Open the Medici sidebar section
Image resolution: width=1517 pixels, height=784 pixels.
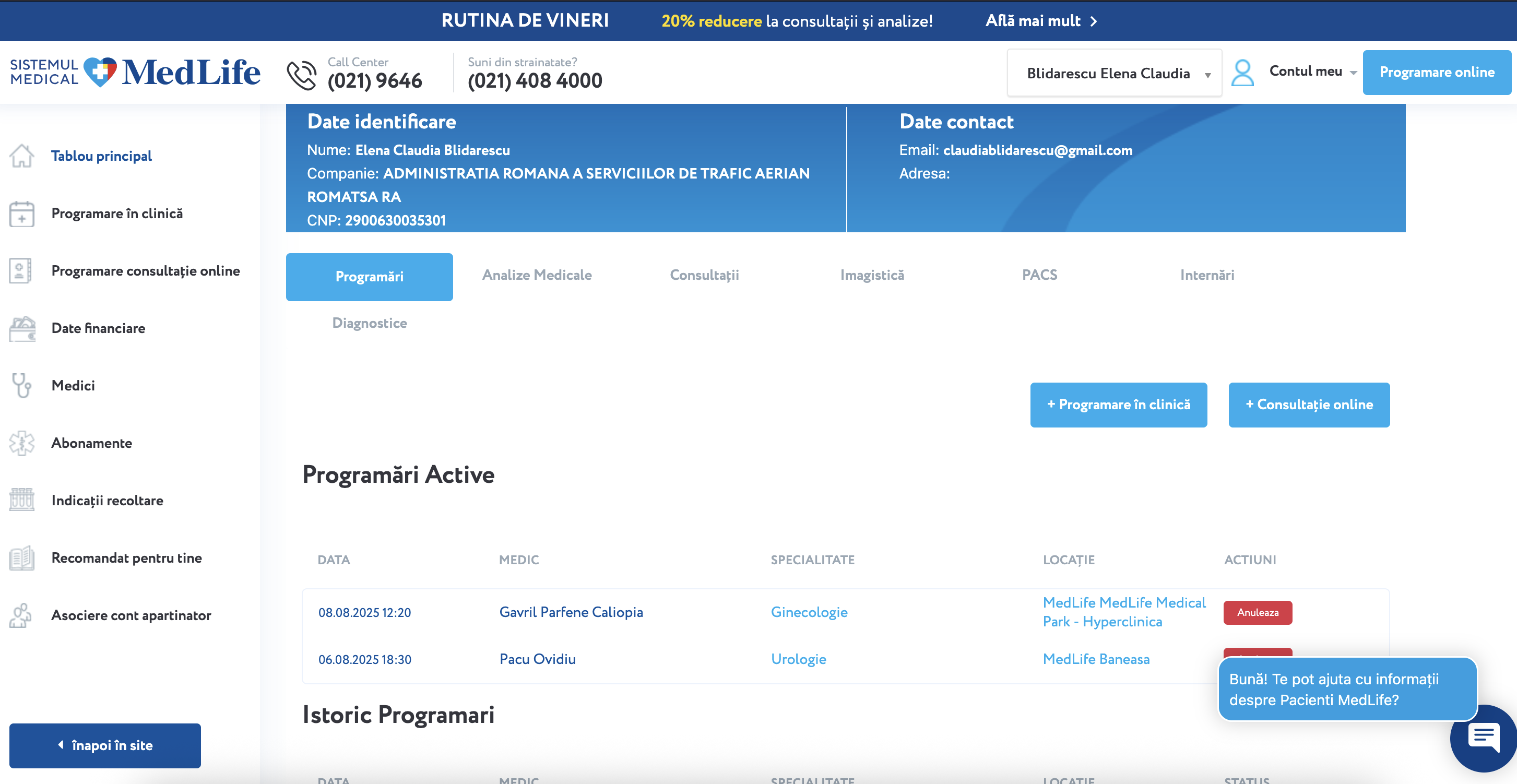point(73,386)
